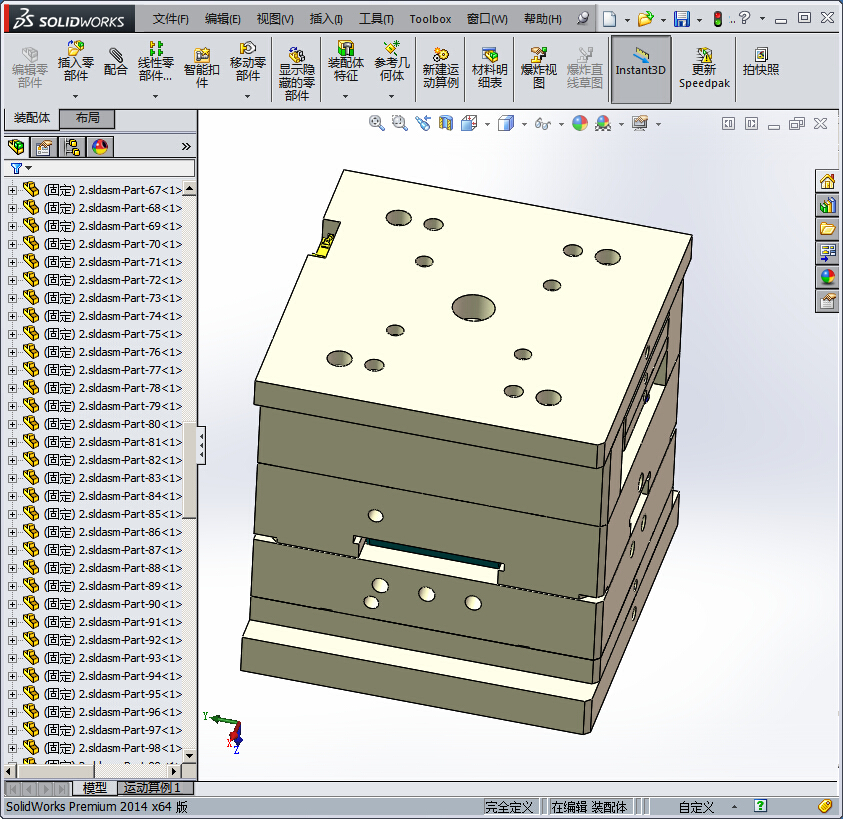Click the 自定义 status bar units button
The image size is (843, 819).
[696, 807]
